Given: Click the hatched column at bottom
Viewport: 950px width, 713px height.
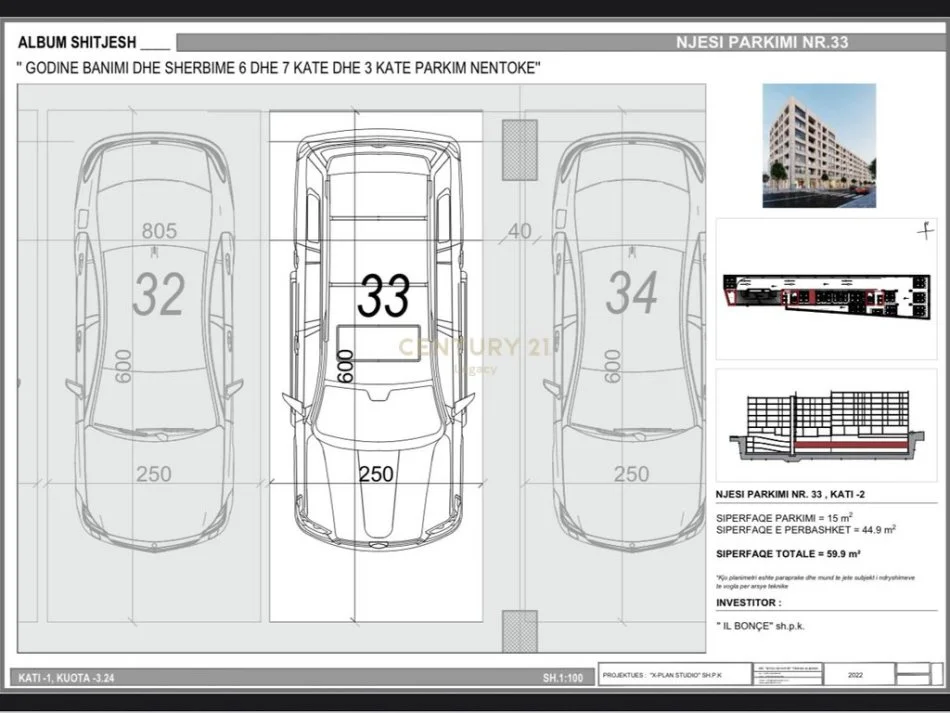Looking at the screenshot, I should click(x=519, y=631).
